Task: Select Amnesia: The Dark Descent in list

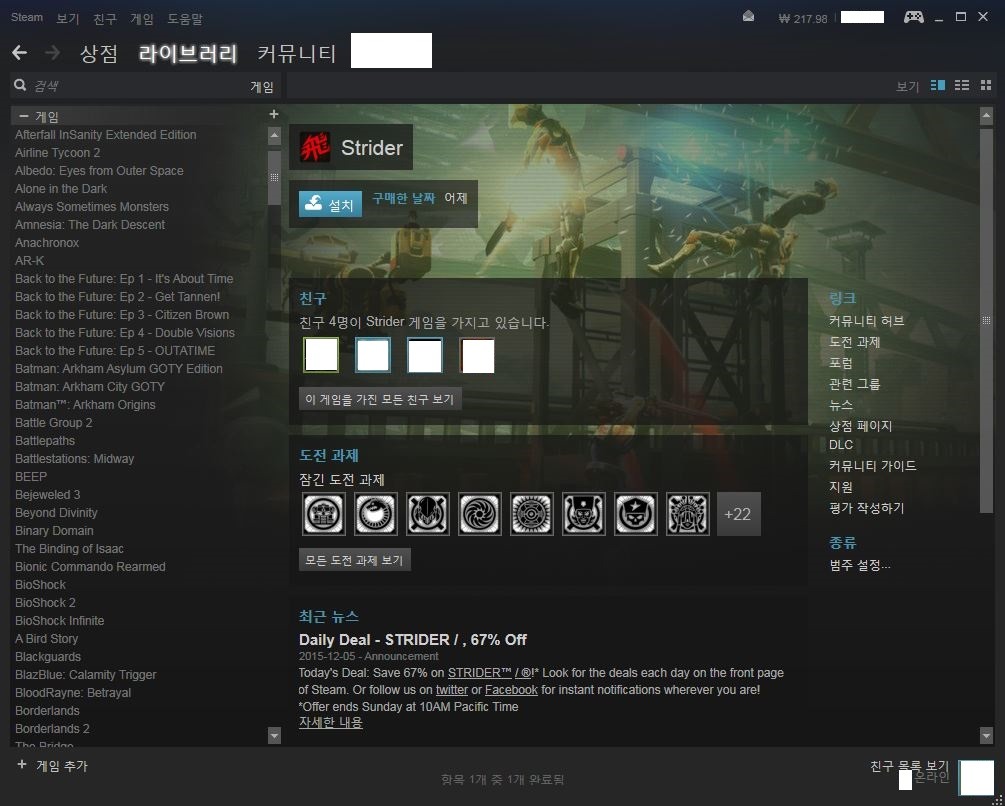Action: (90, 225)
